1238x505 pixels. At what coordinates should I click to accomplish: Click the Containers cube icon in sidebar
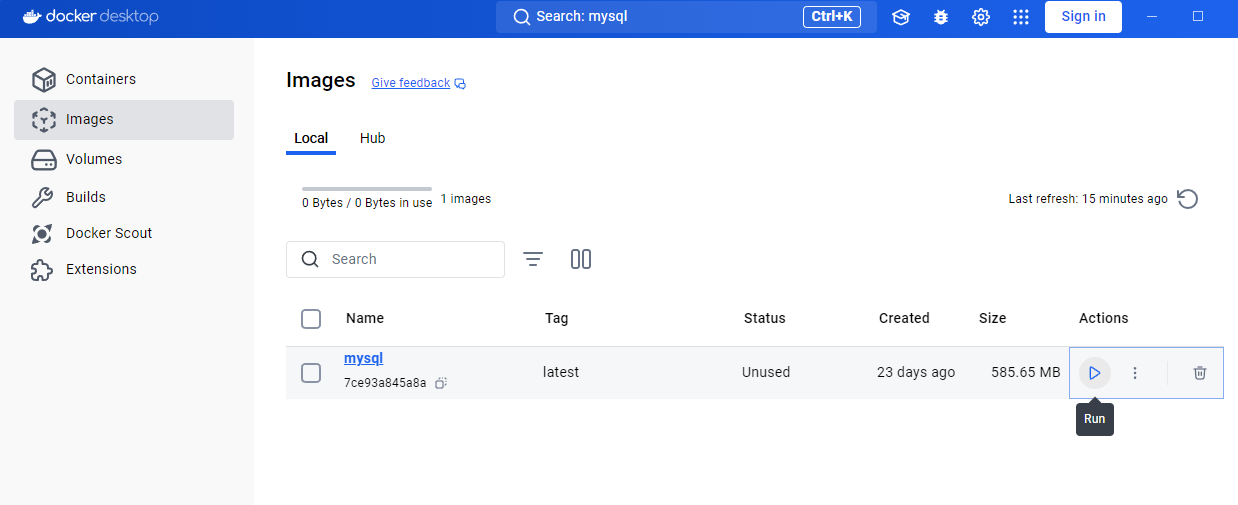pyautogui.click(x=43, y=79)
